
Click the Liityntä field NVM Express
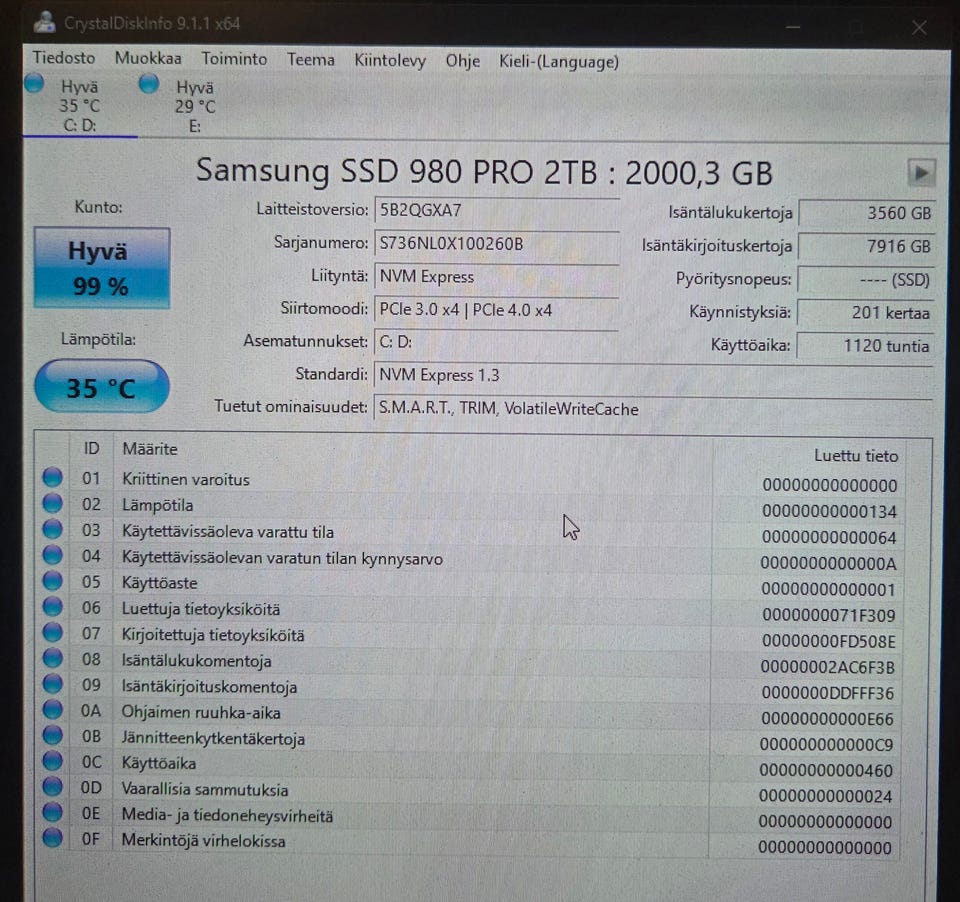pos(497,277)
